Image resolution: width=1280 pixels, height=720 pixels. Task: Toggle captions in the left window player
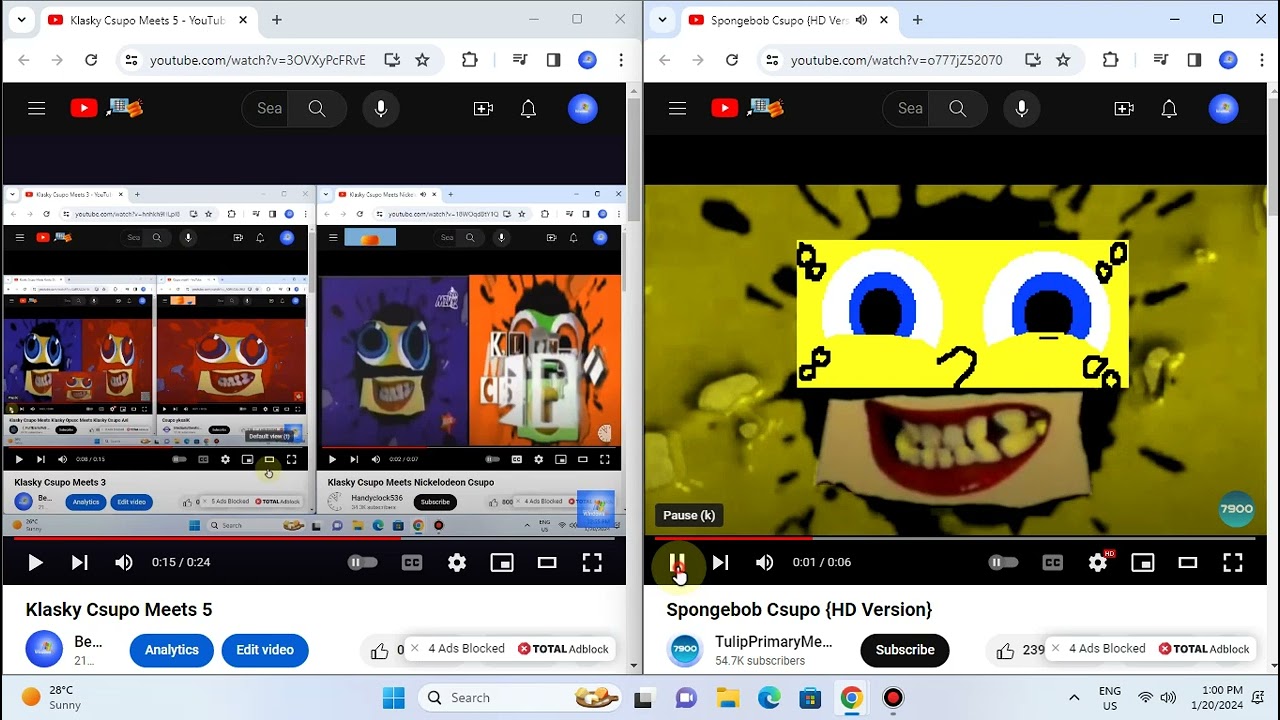pyautogui.click(x=412, y=563)
